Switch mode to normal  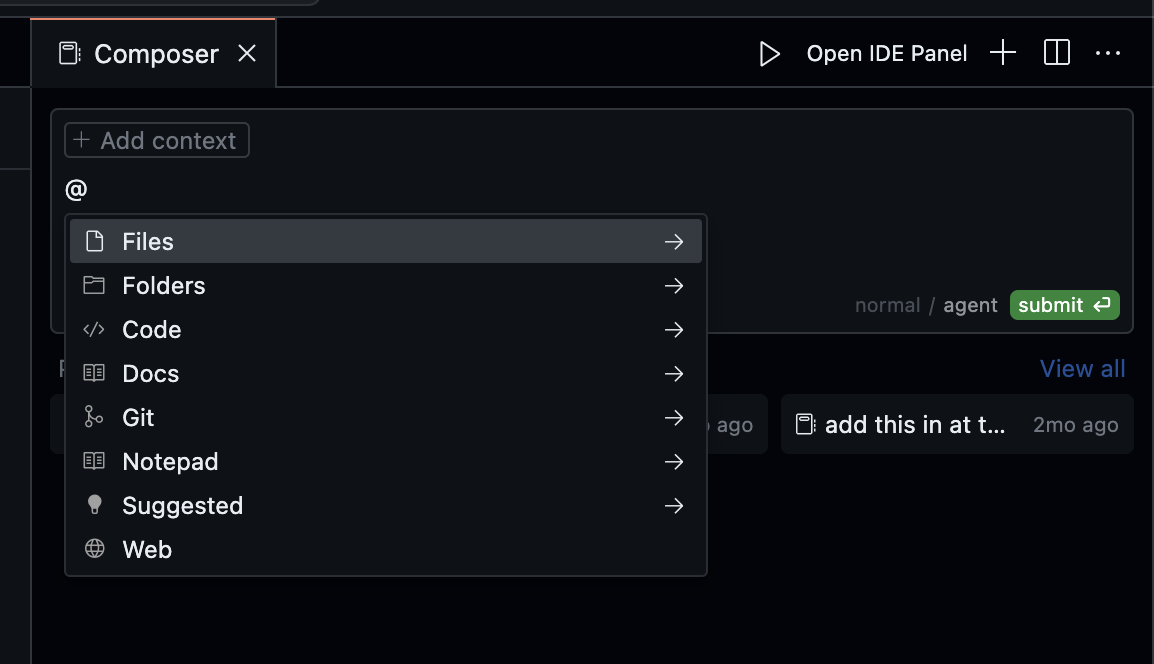pyautogui.click(x=887, y=305)
